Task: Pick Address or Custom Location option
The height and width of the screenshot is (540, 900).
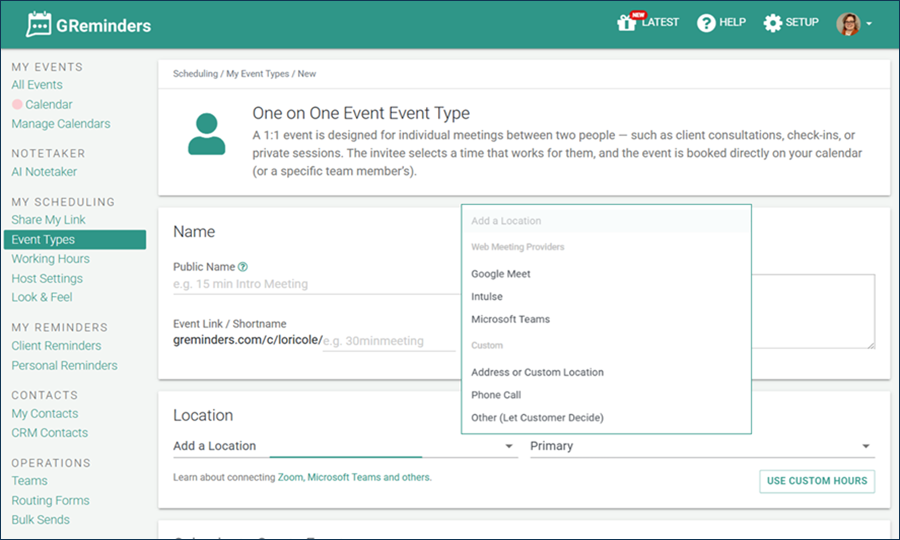Action: tap(537, 372)
